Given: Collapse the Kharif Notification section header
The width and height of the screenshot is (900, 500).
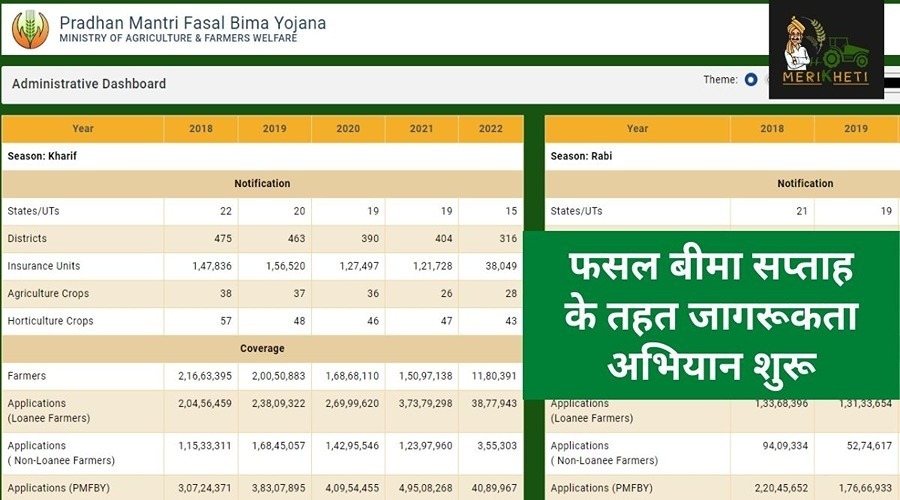Looking at the screenshot, I should click(262, 184).
